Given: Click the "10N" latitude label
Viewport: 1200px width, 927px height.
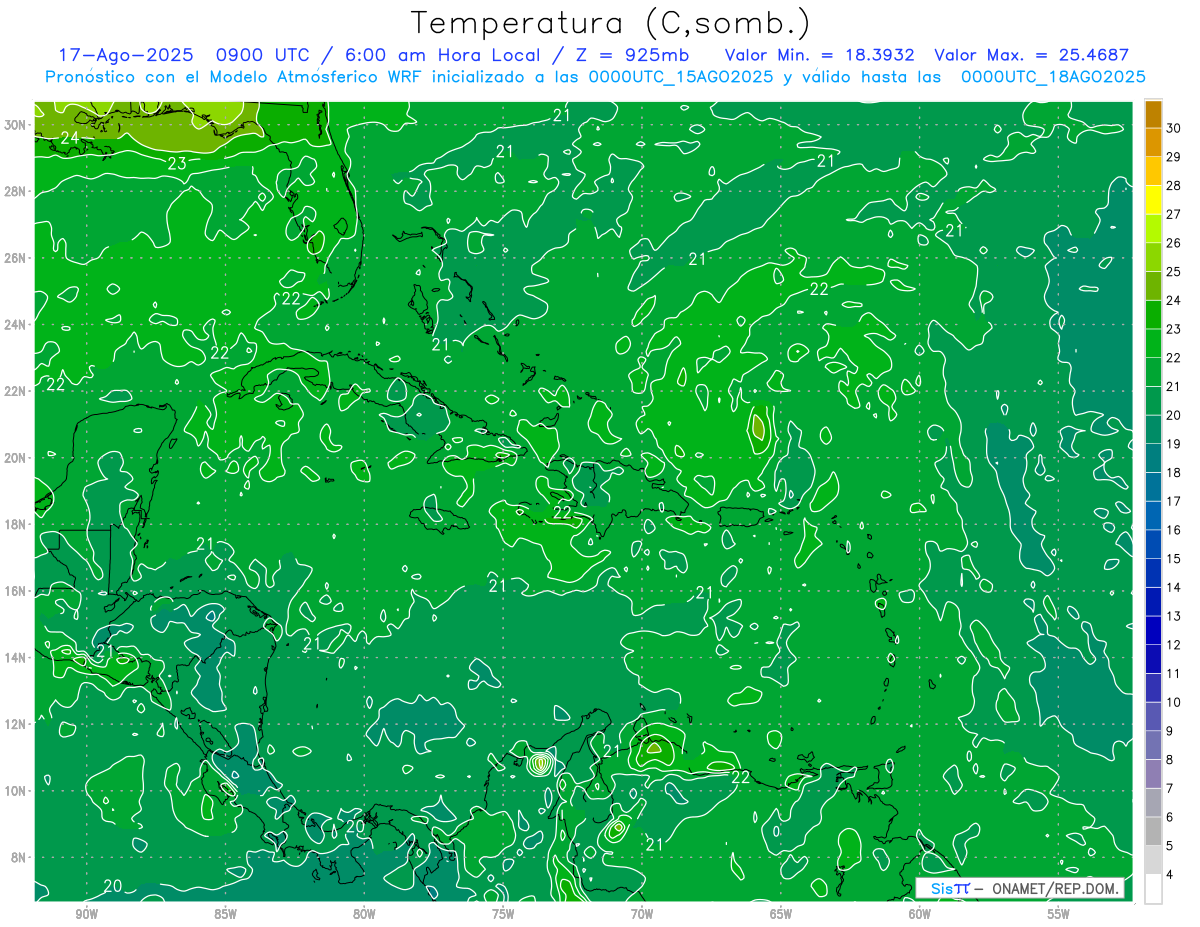Looking at the screenshot, I should point(14,790).
